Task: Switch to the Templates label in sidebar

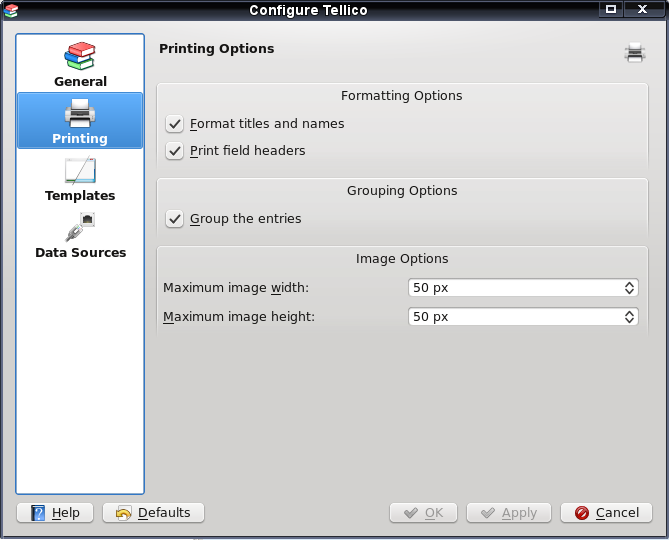Action: [80, 195]
